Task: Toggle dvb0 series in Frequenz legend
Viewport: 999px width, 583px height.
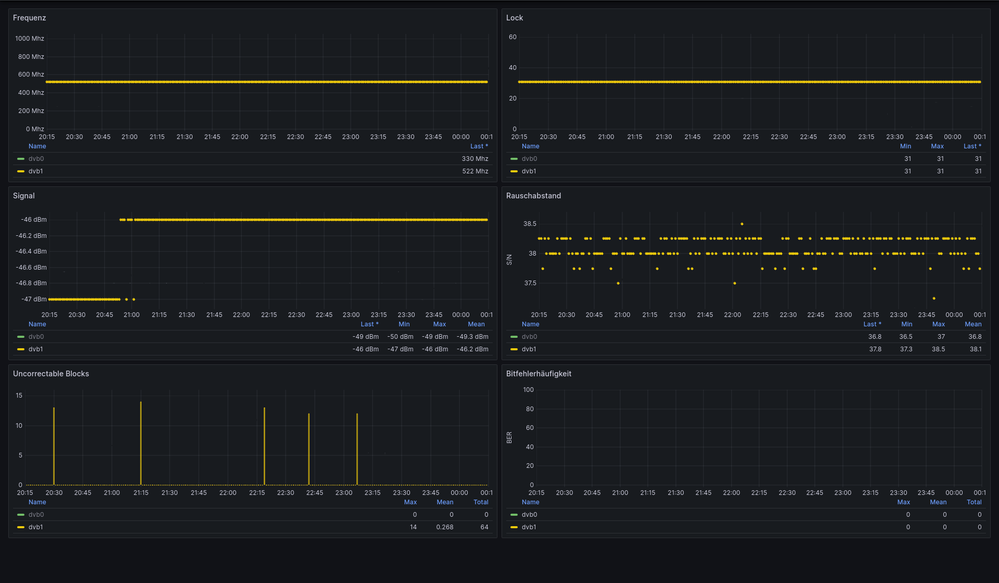Action: point(36,159)
